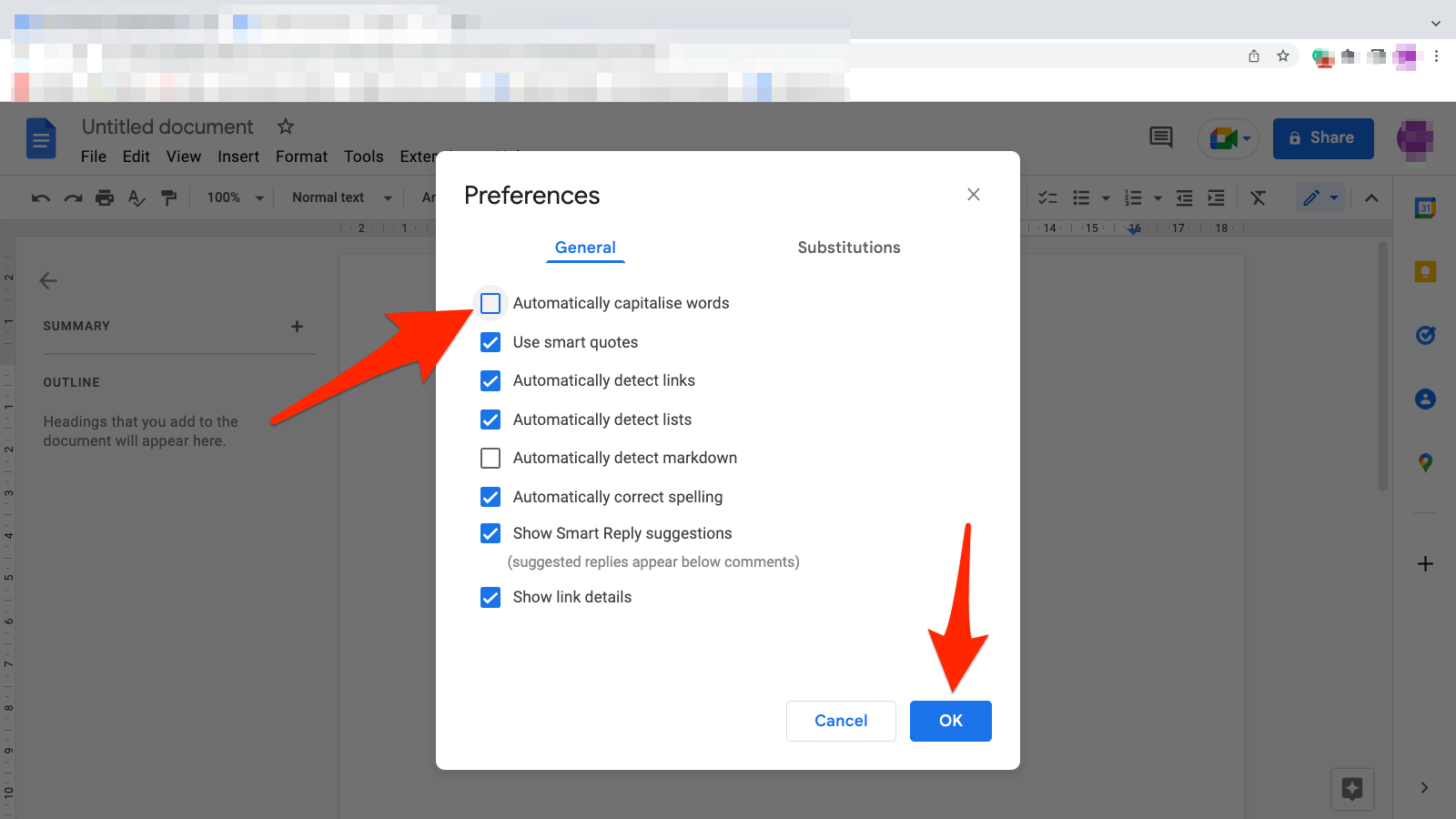Open the editing mode dropdown arrow

(x=1332, y=197)
